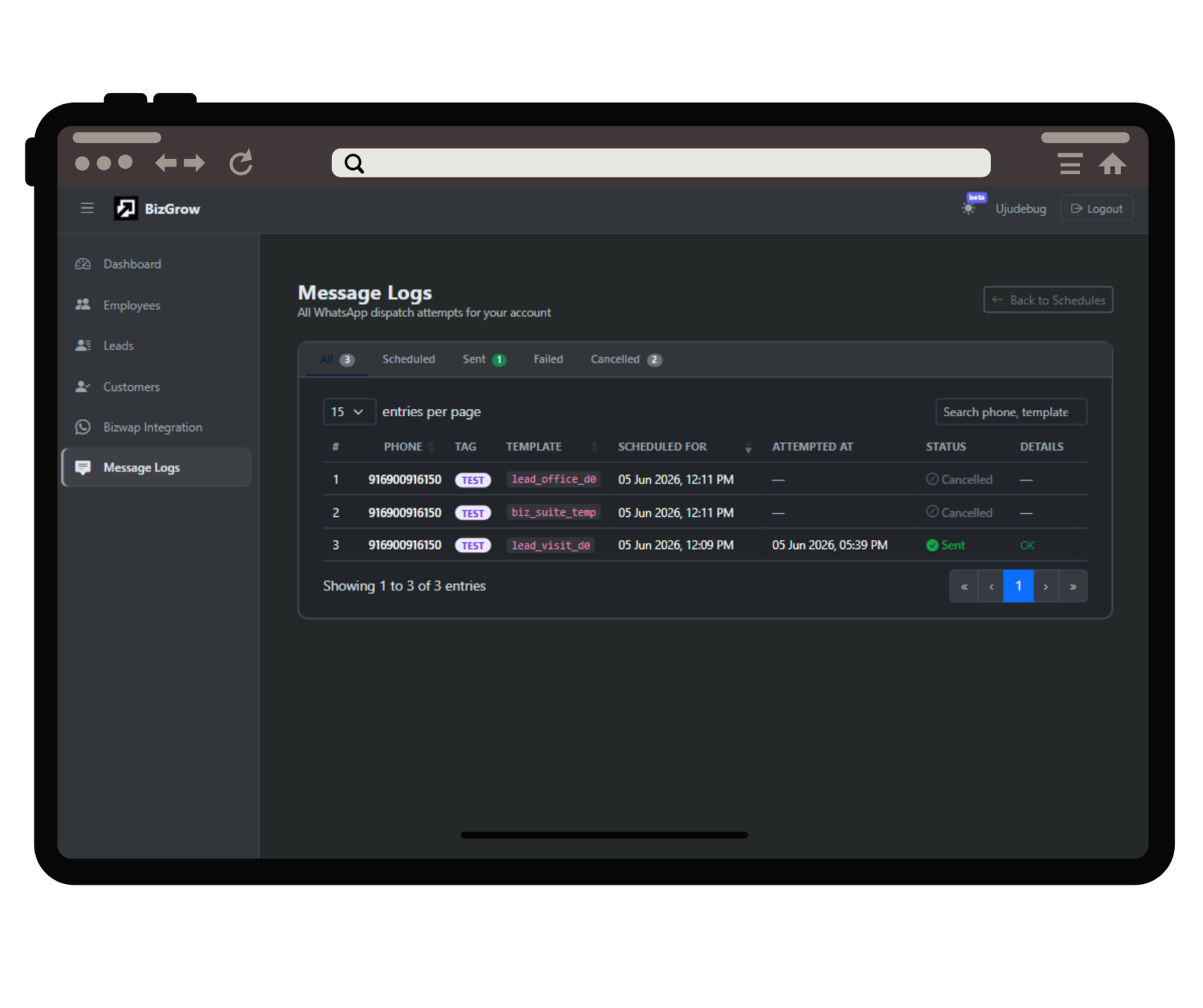Sort by the TEMPLATE column
This screenshot has height=1008, width=1203.
[552, 446]
